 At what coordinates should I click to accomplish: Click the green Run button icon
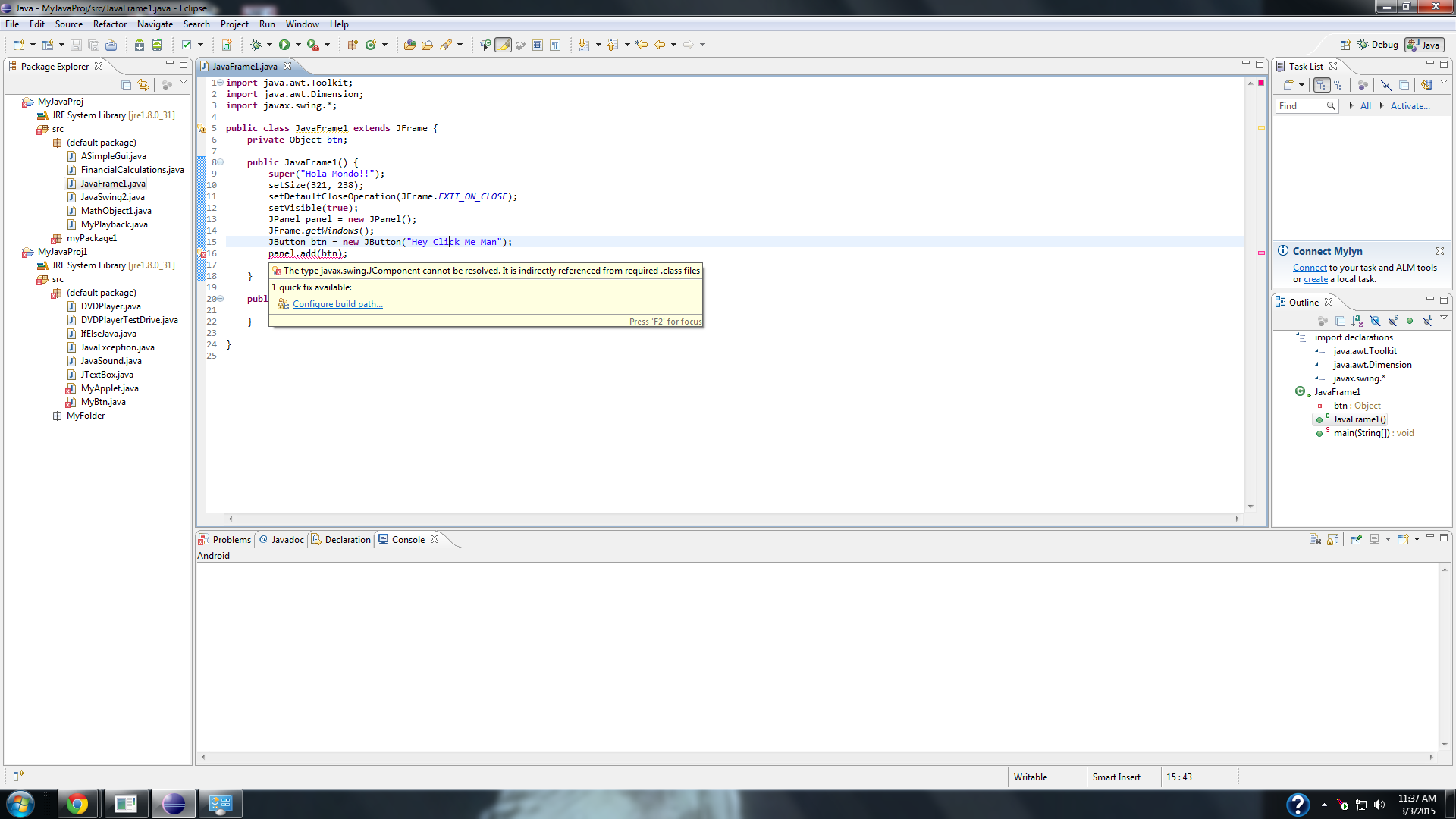[x=284, y=45]
